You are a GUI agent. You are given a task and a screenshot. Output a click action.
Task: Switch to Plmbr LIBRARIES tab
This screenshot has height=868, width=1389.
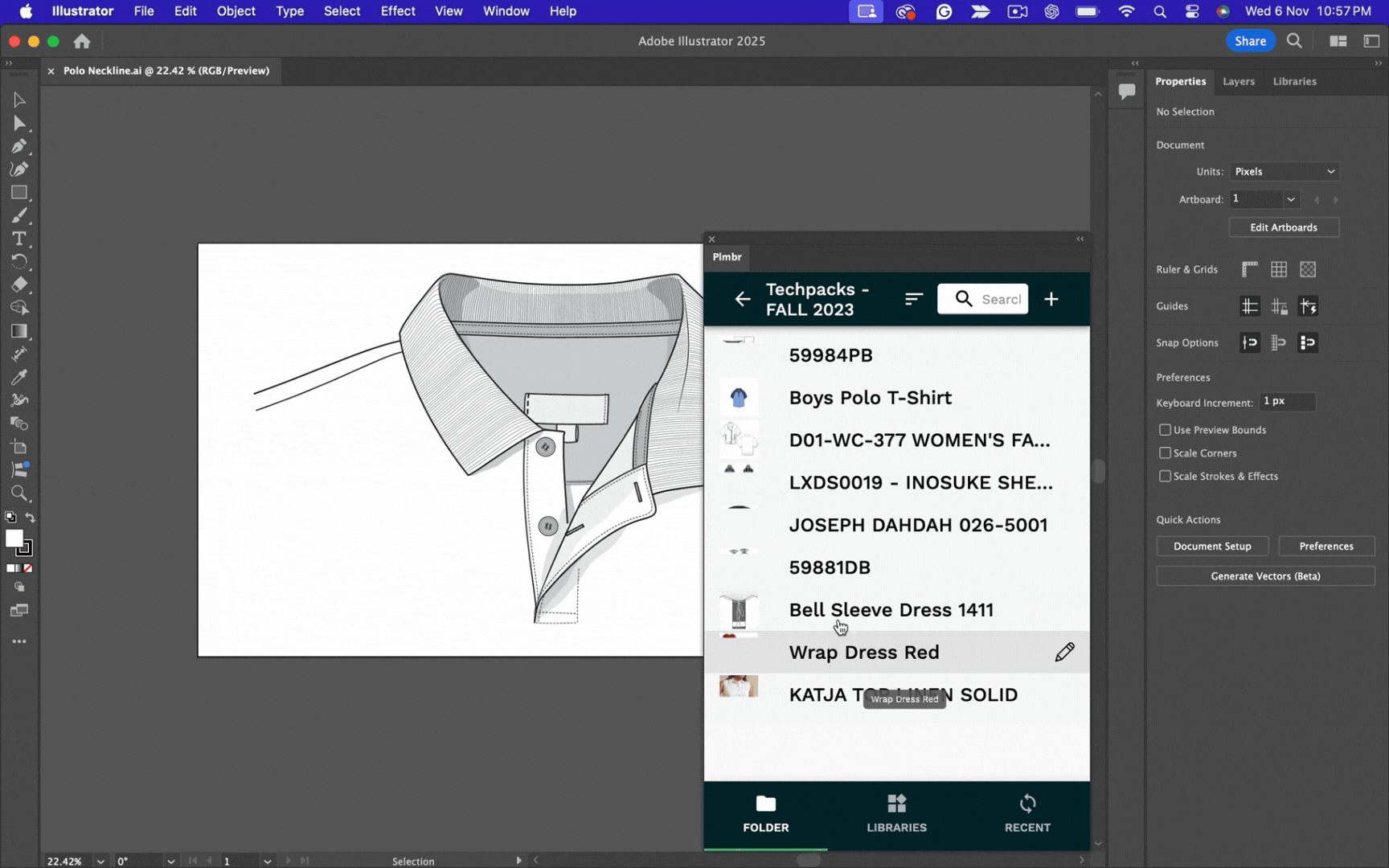pyautogui.click(x=896, y=813)
